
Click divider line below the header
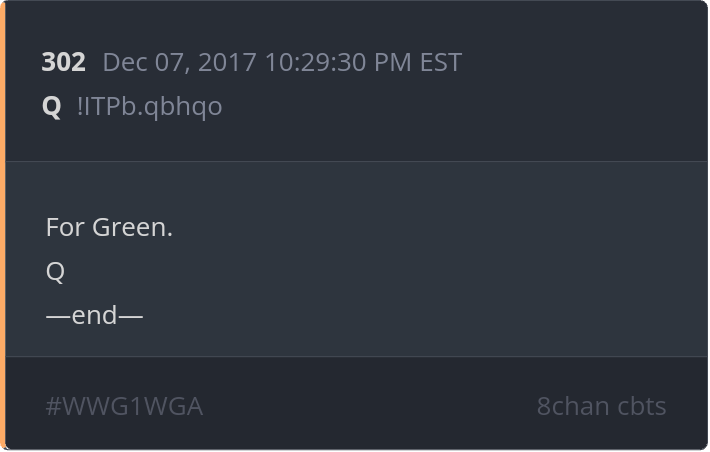356,161
